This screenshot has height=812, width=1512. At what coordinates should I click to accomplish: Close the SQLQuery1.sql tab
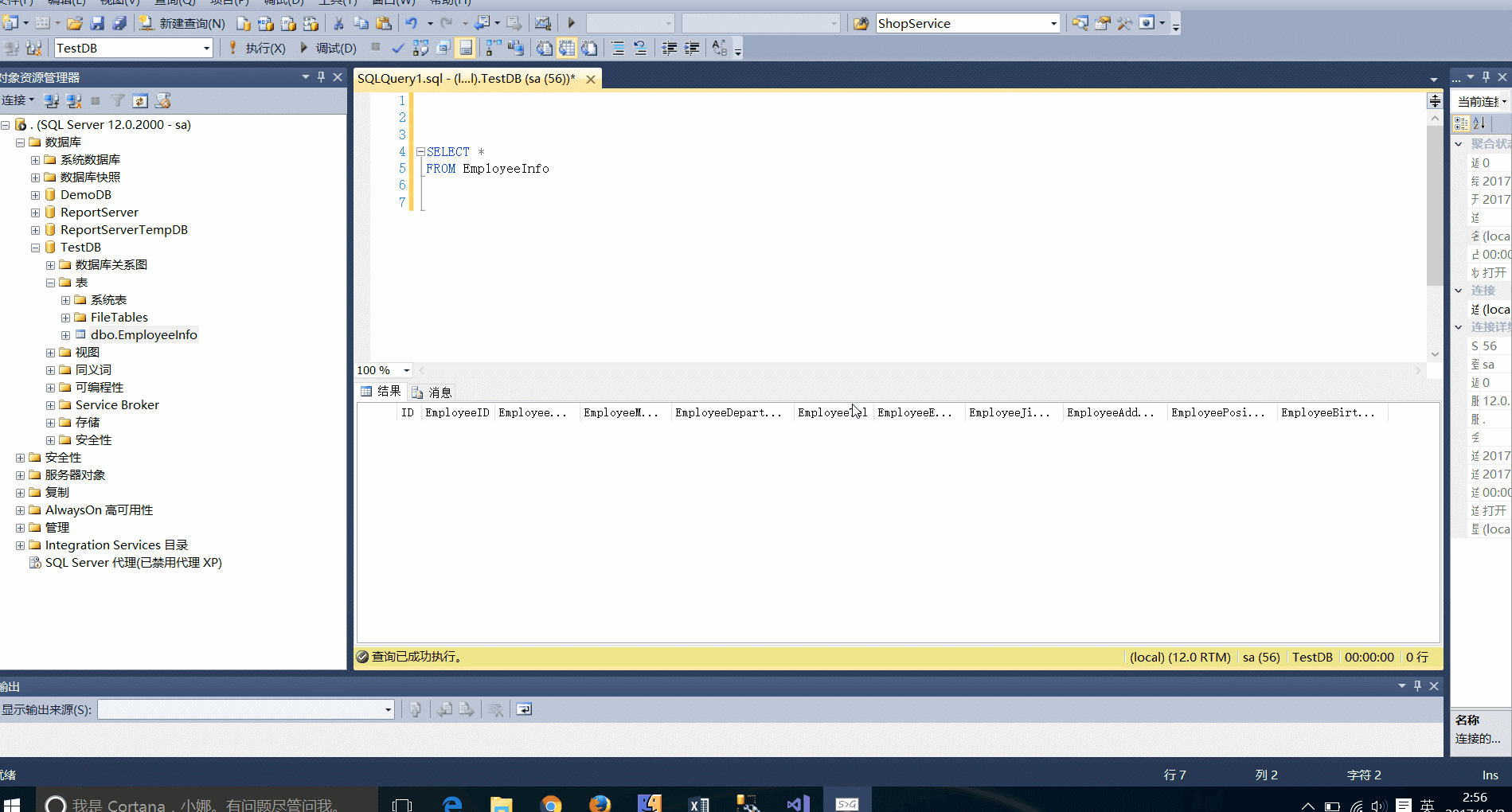(591, 79)
